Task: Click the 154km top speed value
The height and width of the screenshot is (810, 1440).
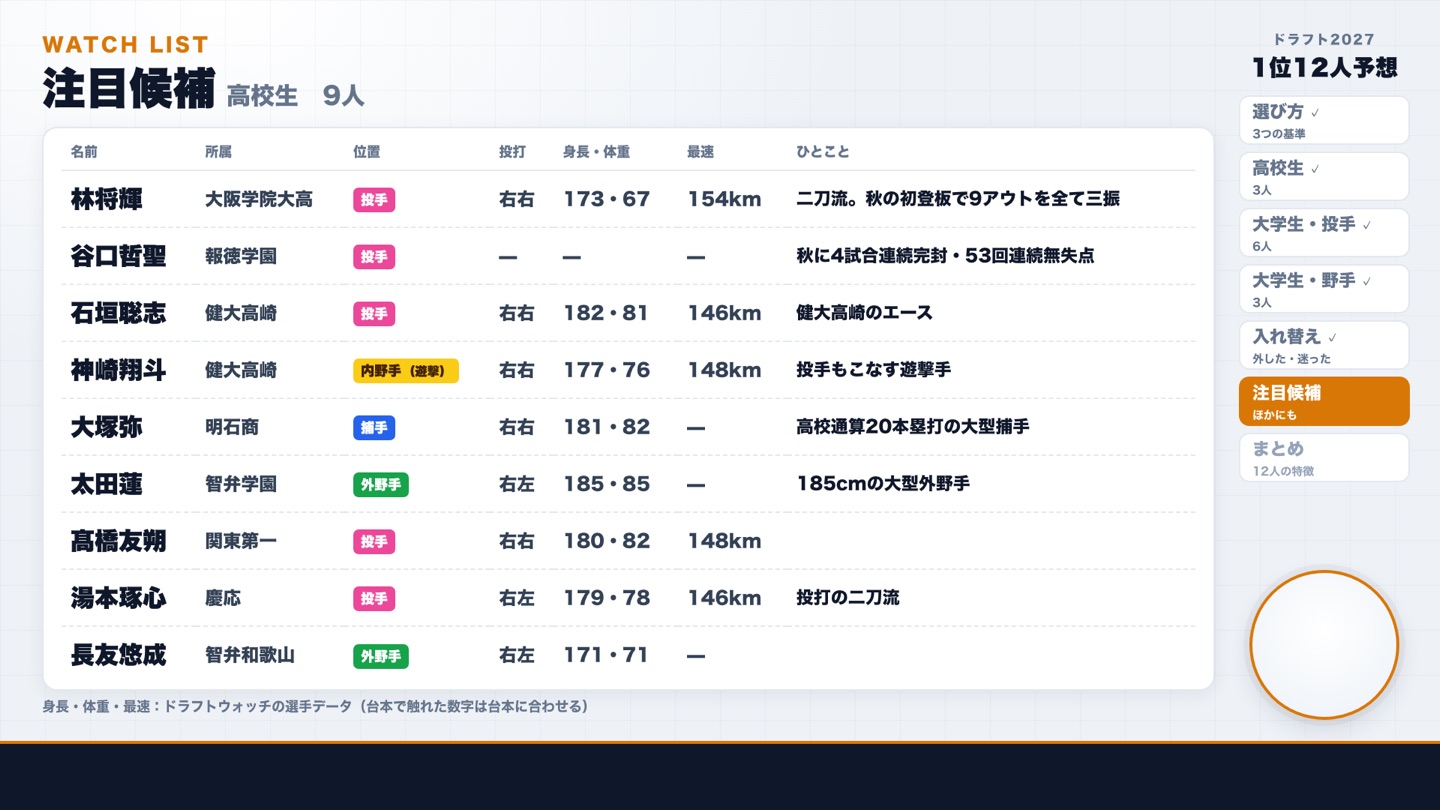Action: [724, 199]
